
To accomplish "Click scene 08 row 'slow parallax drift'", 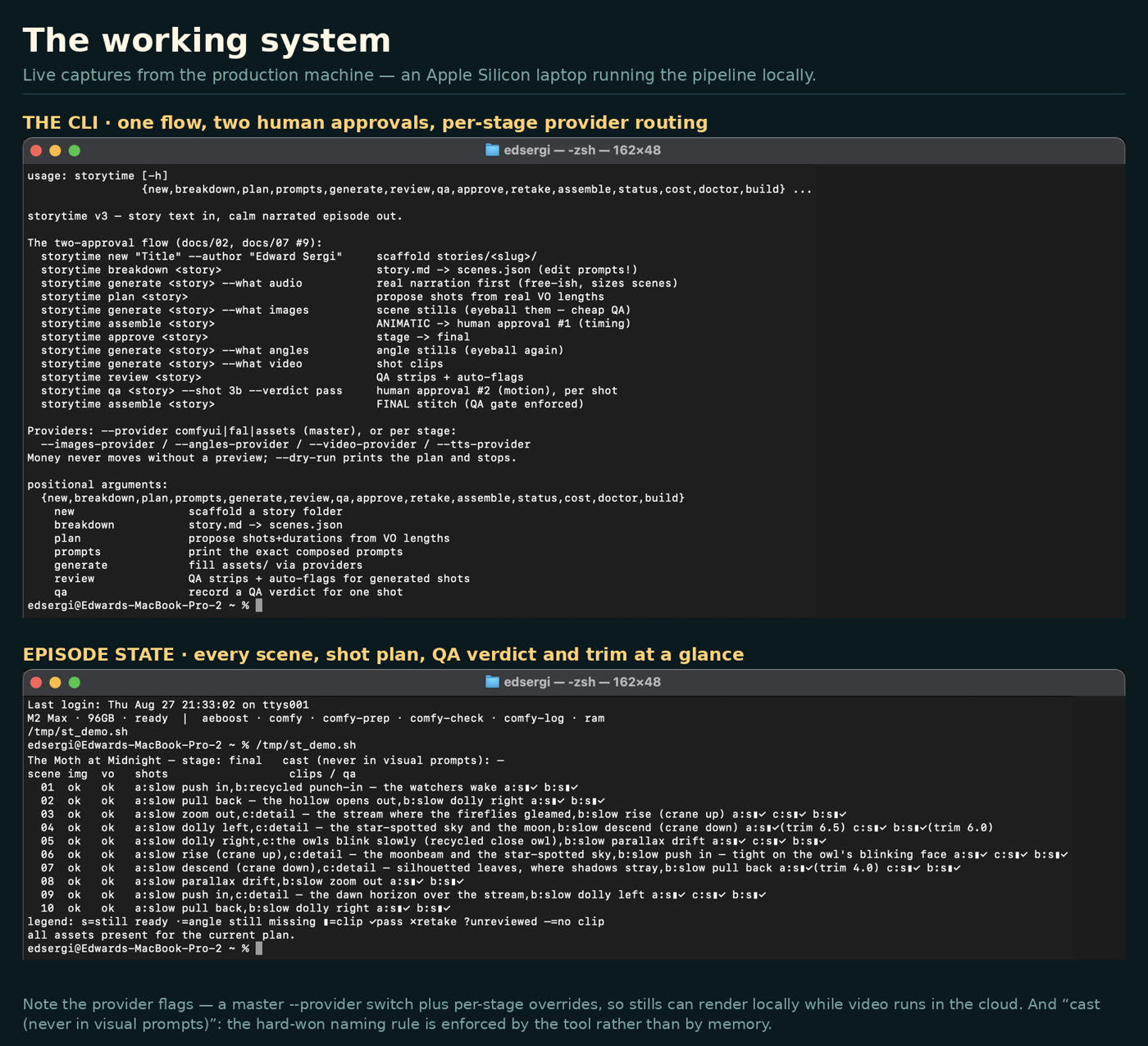I will (252, 881).
